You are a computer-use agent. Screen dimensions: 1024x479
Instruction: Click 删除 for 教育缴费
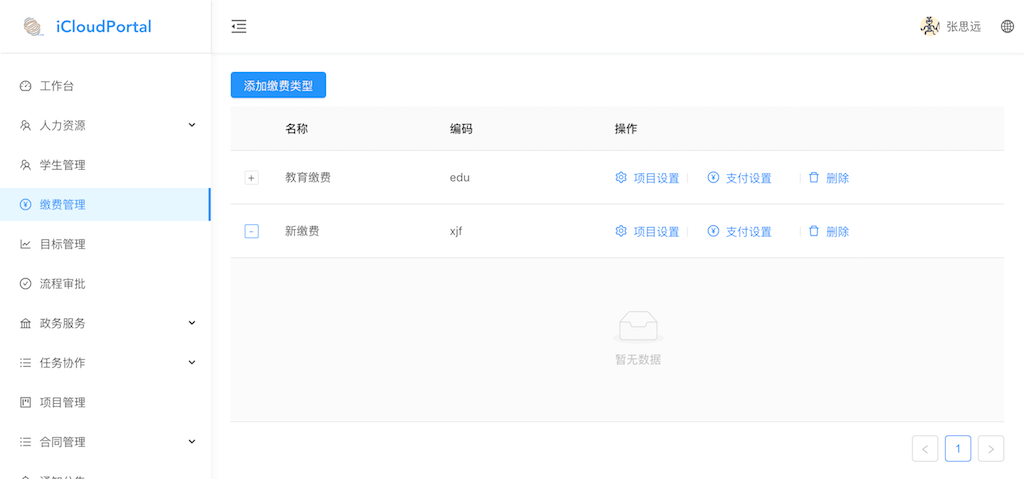837,178
